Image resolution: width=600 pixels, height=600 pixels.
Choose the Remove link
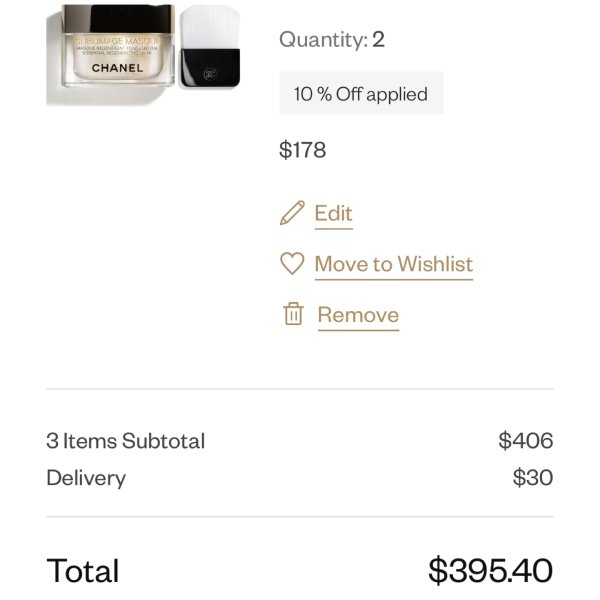point(358,315)
